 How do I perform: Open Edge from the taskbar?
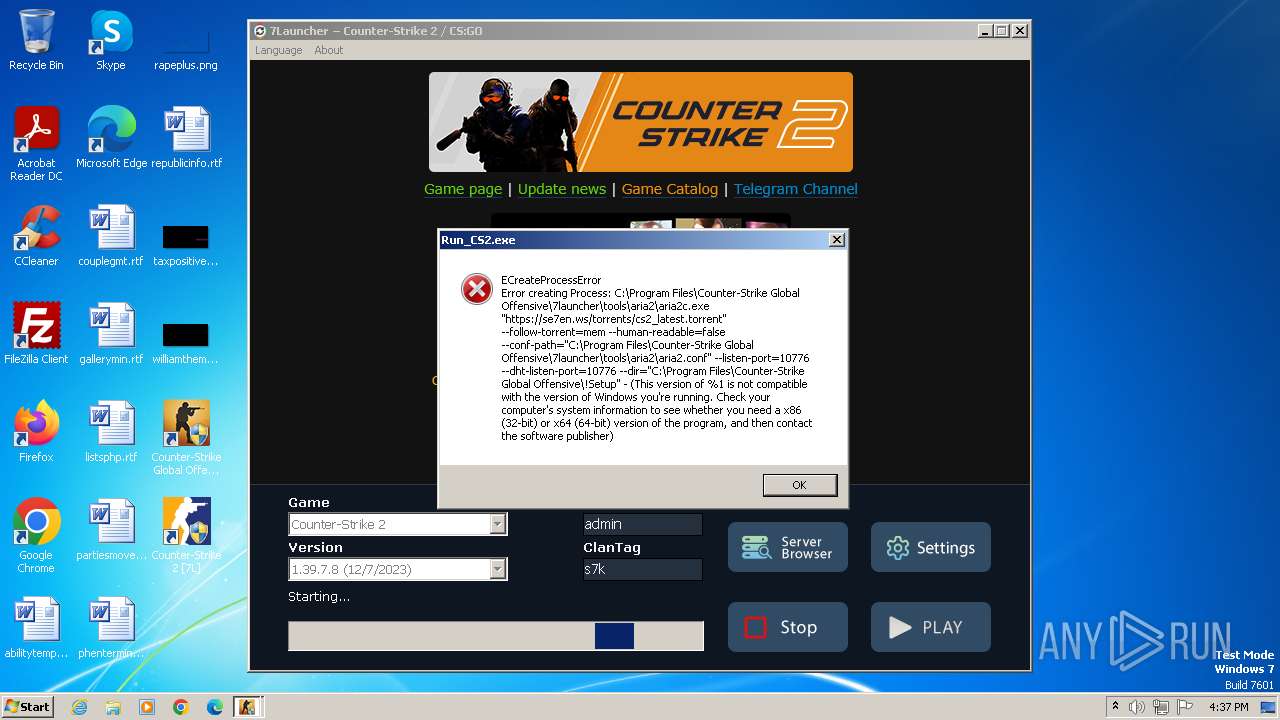[215, 707]
